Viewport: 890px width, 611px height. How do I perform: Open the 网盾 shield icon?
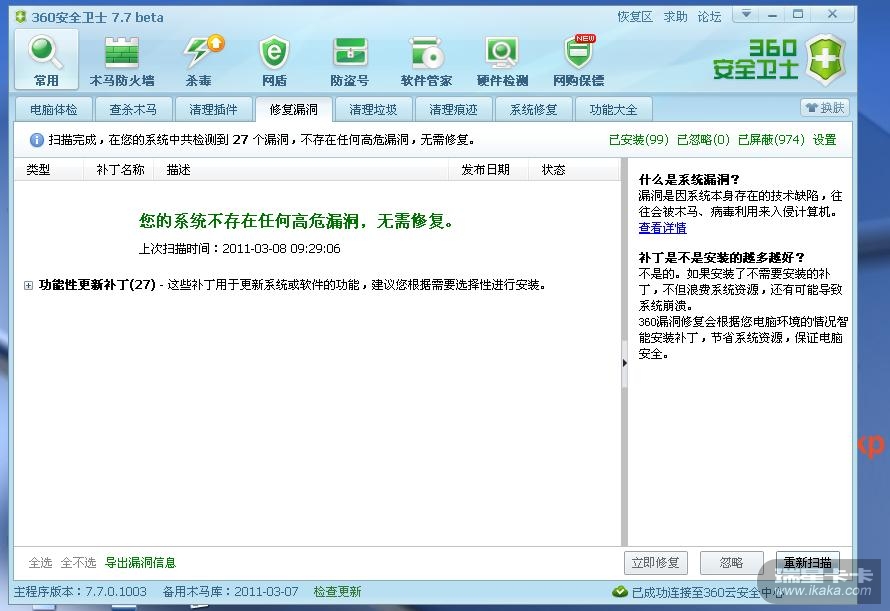click(274, 61)
